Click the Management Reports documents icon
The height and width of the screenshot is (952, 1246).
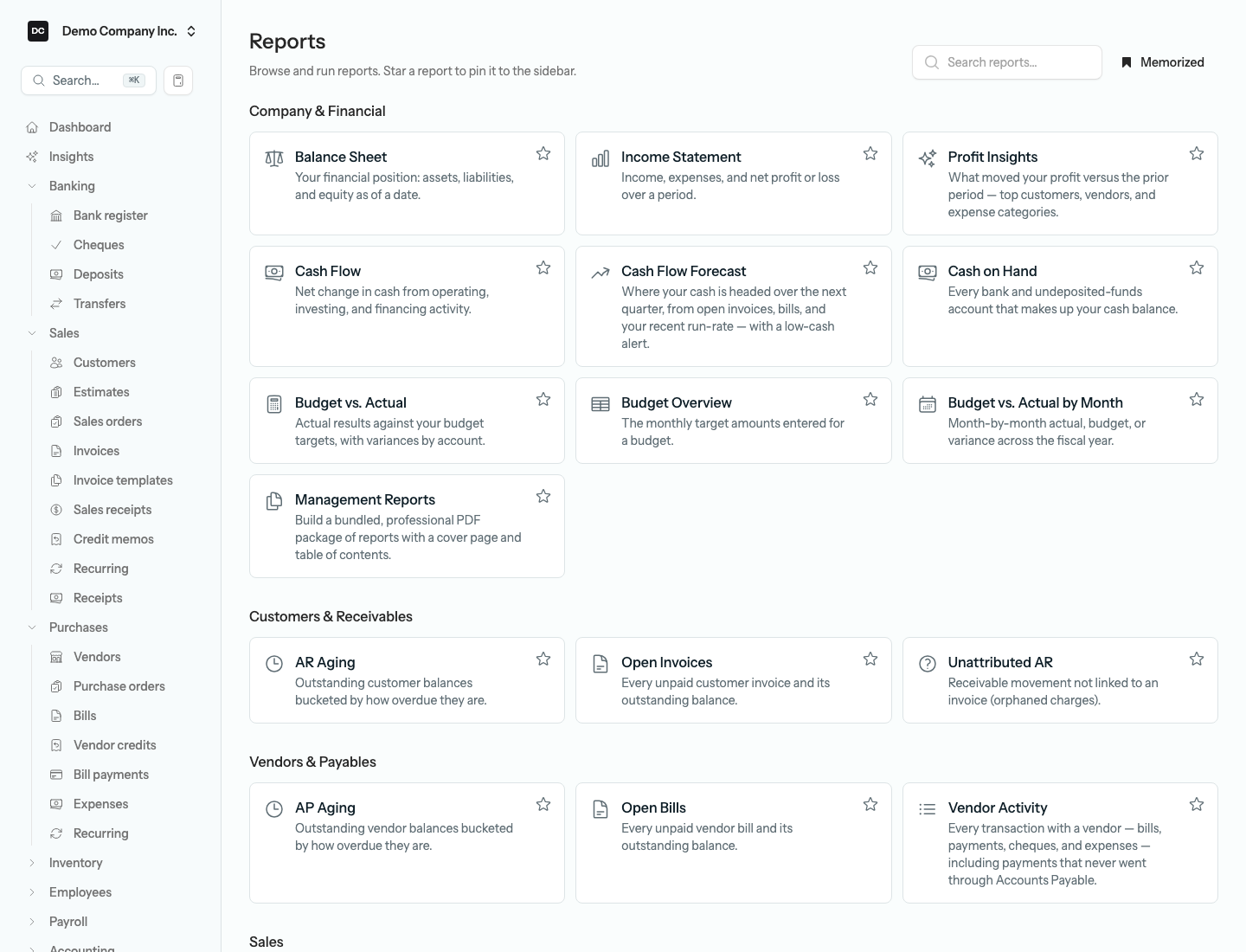[x=274, y=501]
